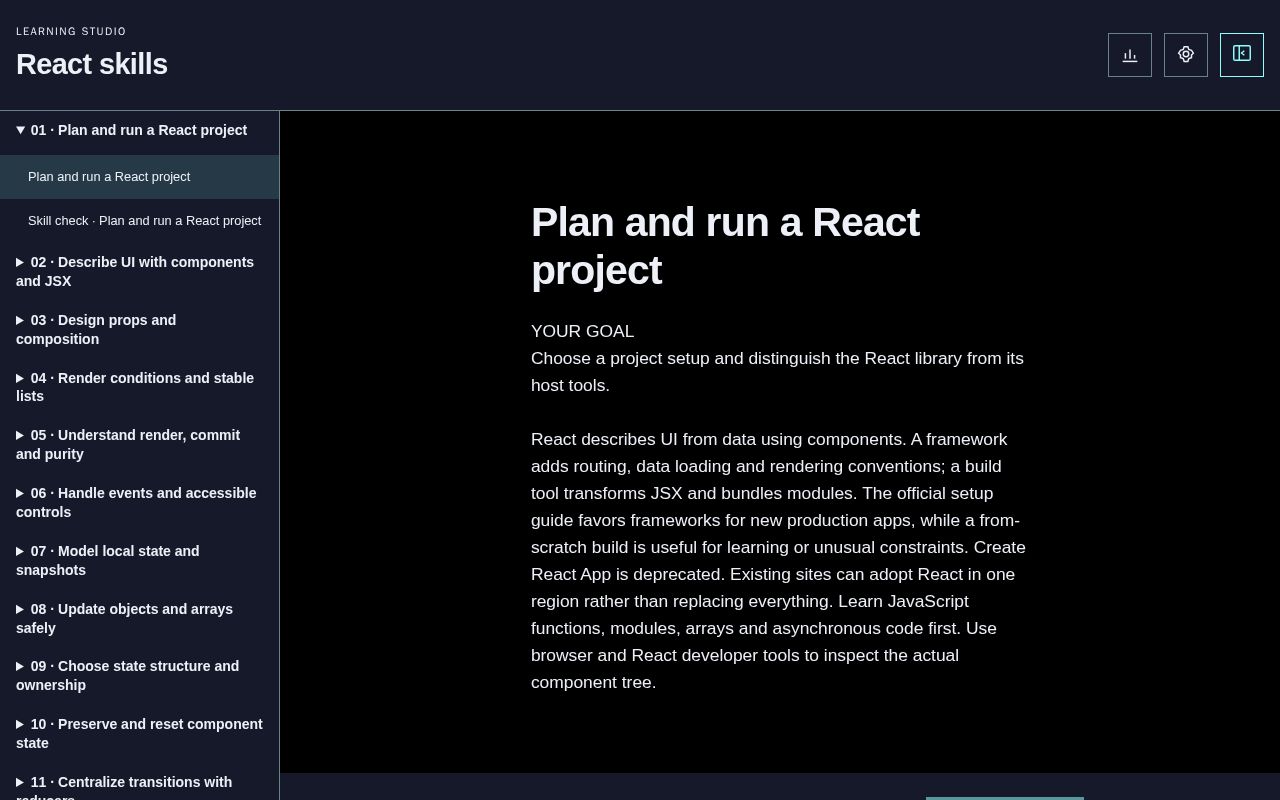Viewport: 1280px width, 800px height.
Task: Open the progress chart icon button
Action: point(1130,55)
